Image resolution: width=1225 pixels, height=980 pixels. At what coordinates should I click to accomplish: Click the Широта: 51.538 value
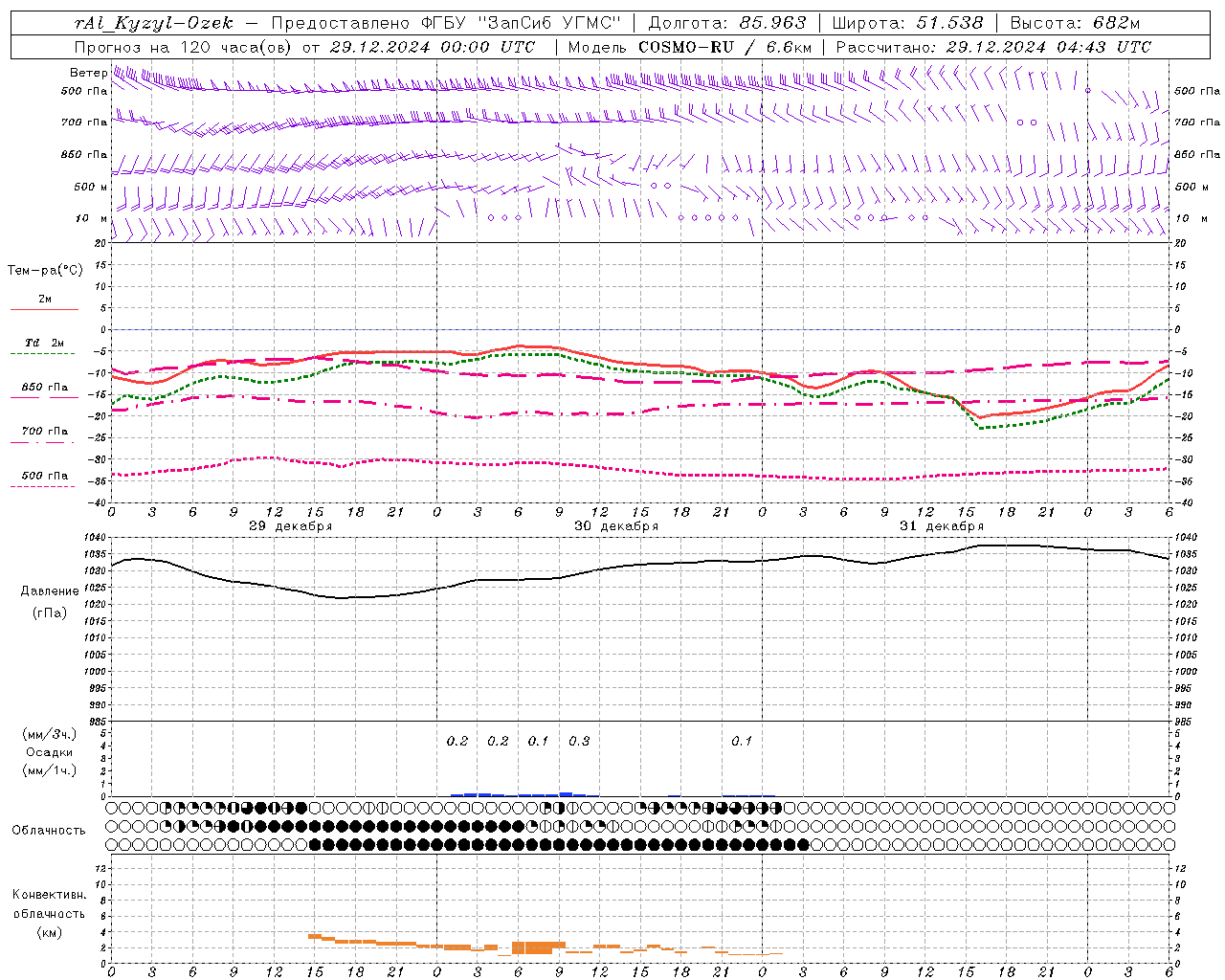(x=907, y=23)
